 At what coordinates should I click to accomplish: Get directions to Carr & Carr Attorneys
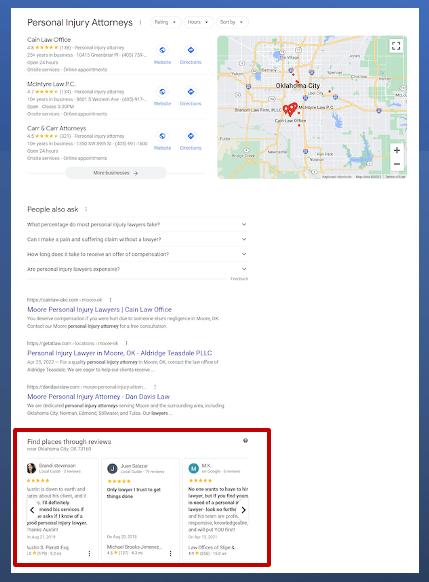point(190,136)
